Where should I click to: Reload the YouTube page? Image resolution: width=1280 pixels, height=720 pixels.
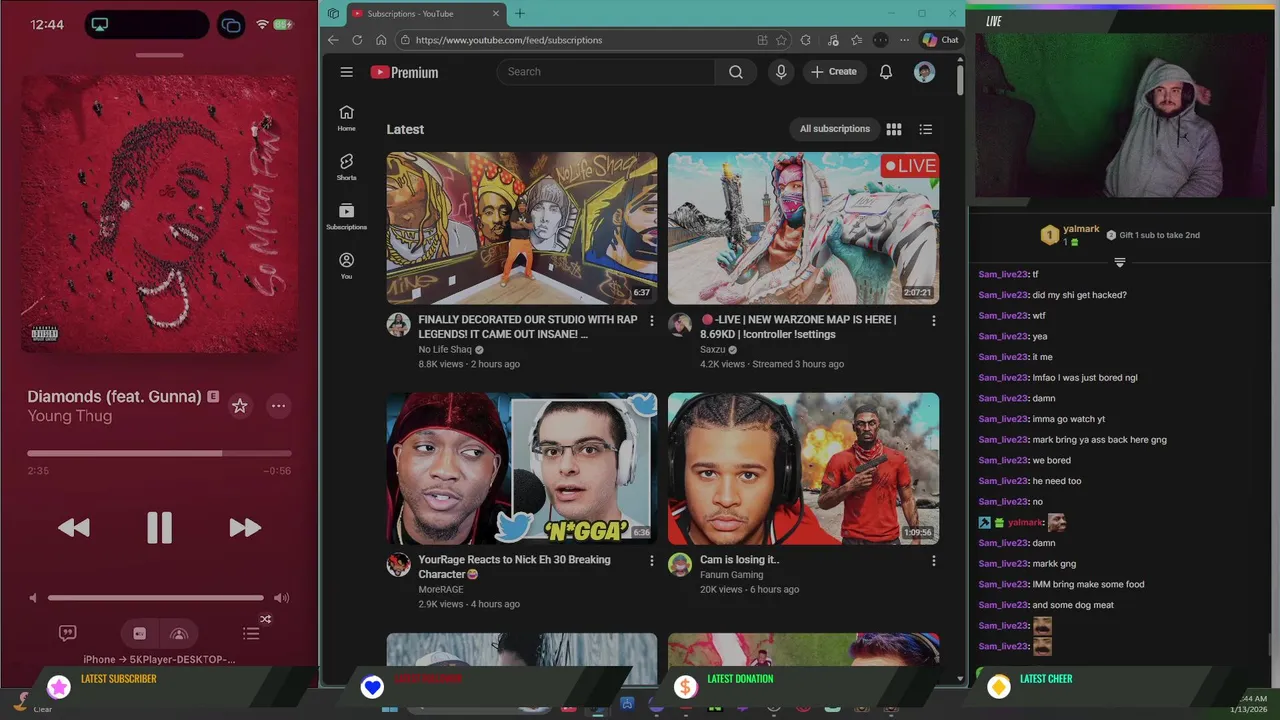click(x=357, y=40)
